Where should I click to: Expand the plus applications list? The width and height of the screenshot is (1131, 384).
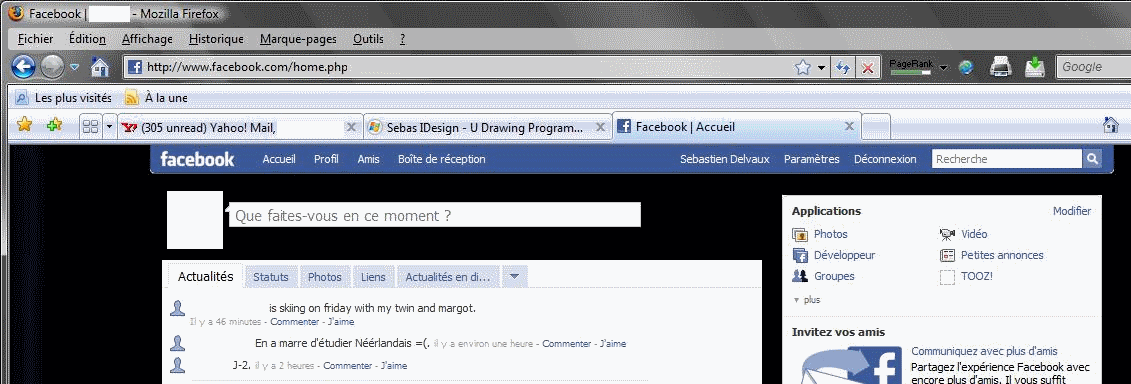click(x=806, y=300)
